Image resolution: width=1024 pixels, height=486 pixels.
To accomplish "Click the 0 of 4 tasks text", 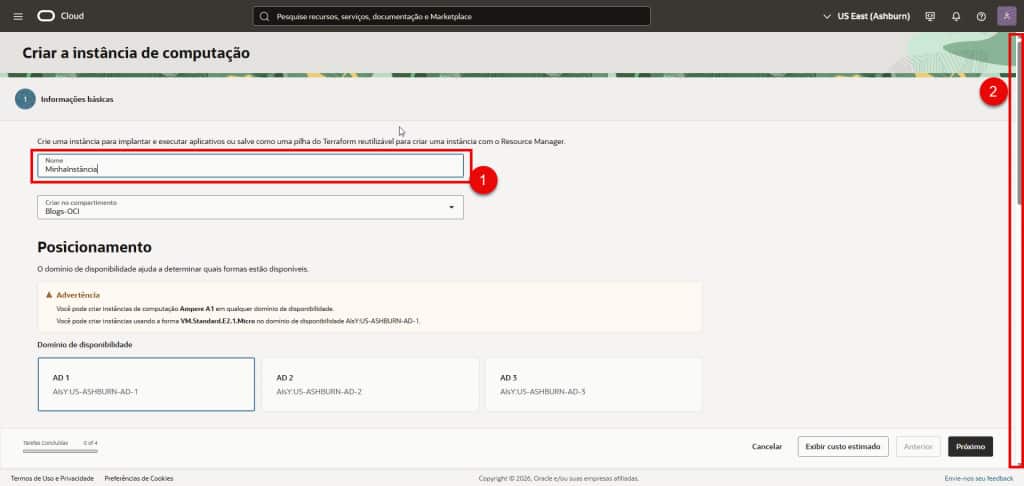I will 90,443.
